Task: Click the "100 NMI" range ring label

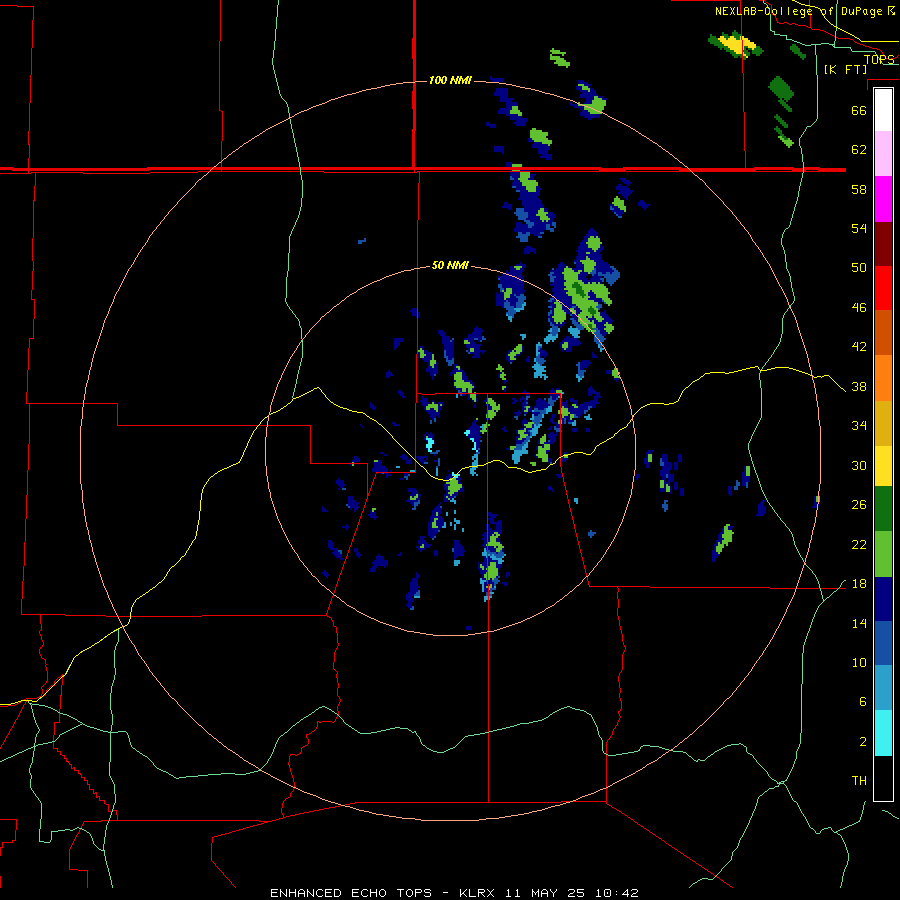Action: 450,80
